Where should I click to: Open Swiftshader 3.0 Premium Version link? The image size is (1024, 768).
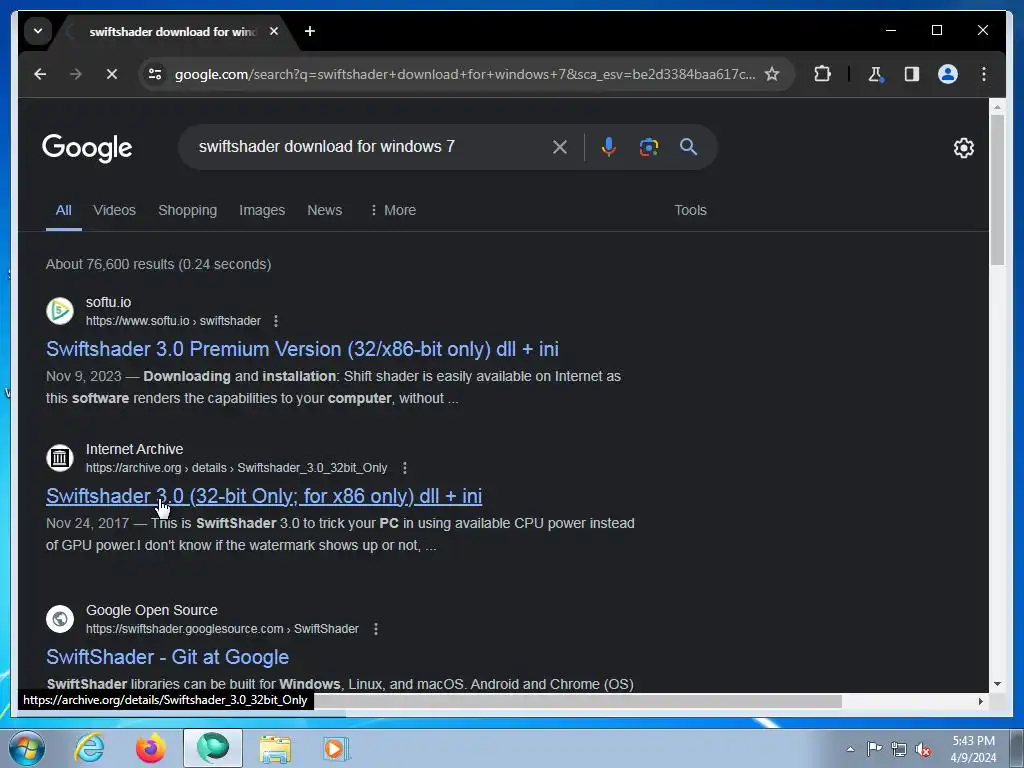tap(302, 349)
